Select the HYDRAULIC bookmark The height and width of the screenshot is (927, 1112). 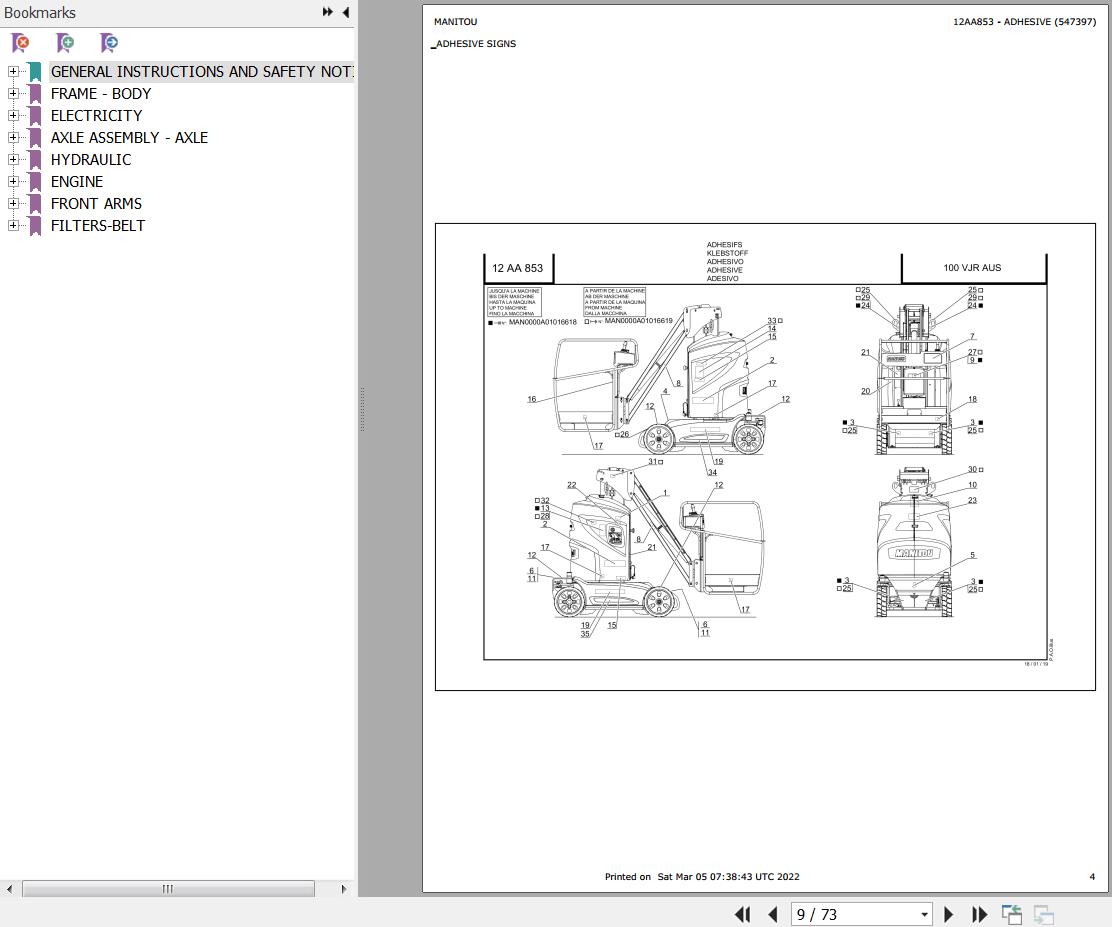pos(91,159)
